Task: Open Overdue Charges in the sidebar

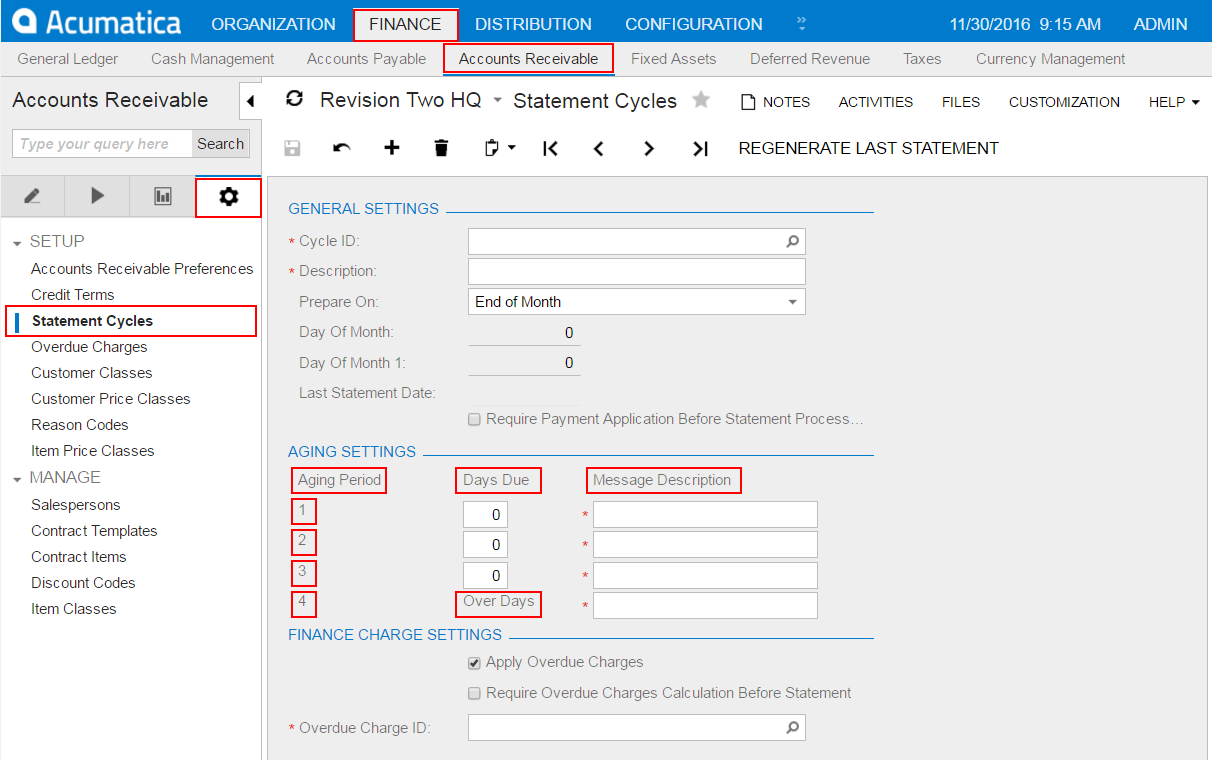Action: coord(89,347)
